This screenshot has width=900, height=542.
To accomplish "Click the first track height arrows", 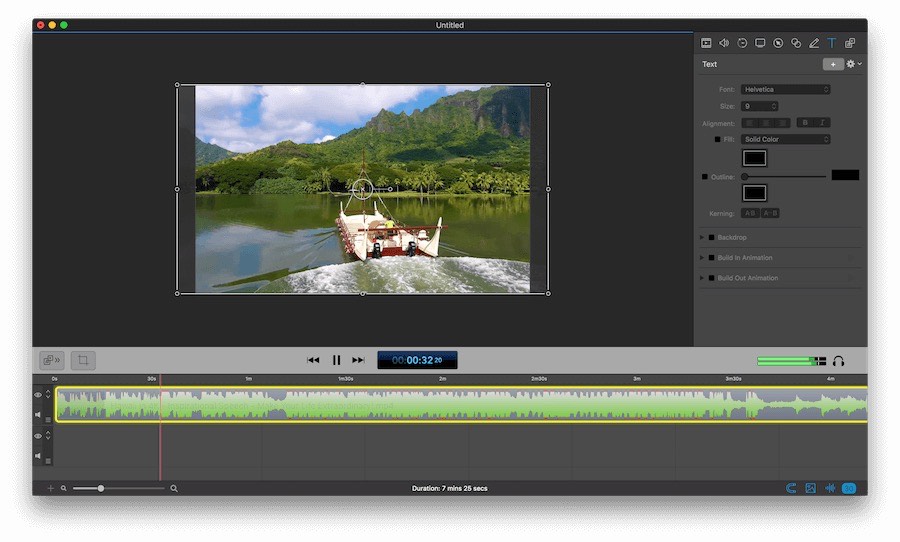I will pos(48,394).
